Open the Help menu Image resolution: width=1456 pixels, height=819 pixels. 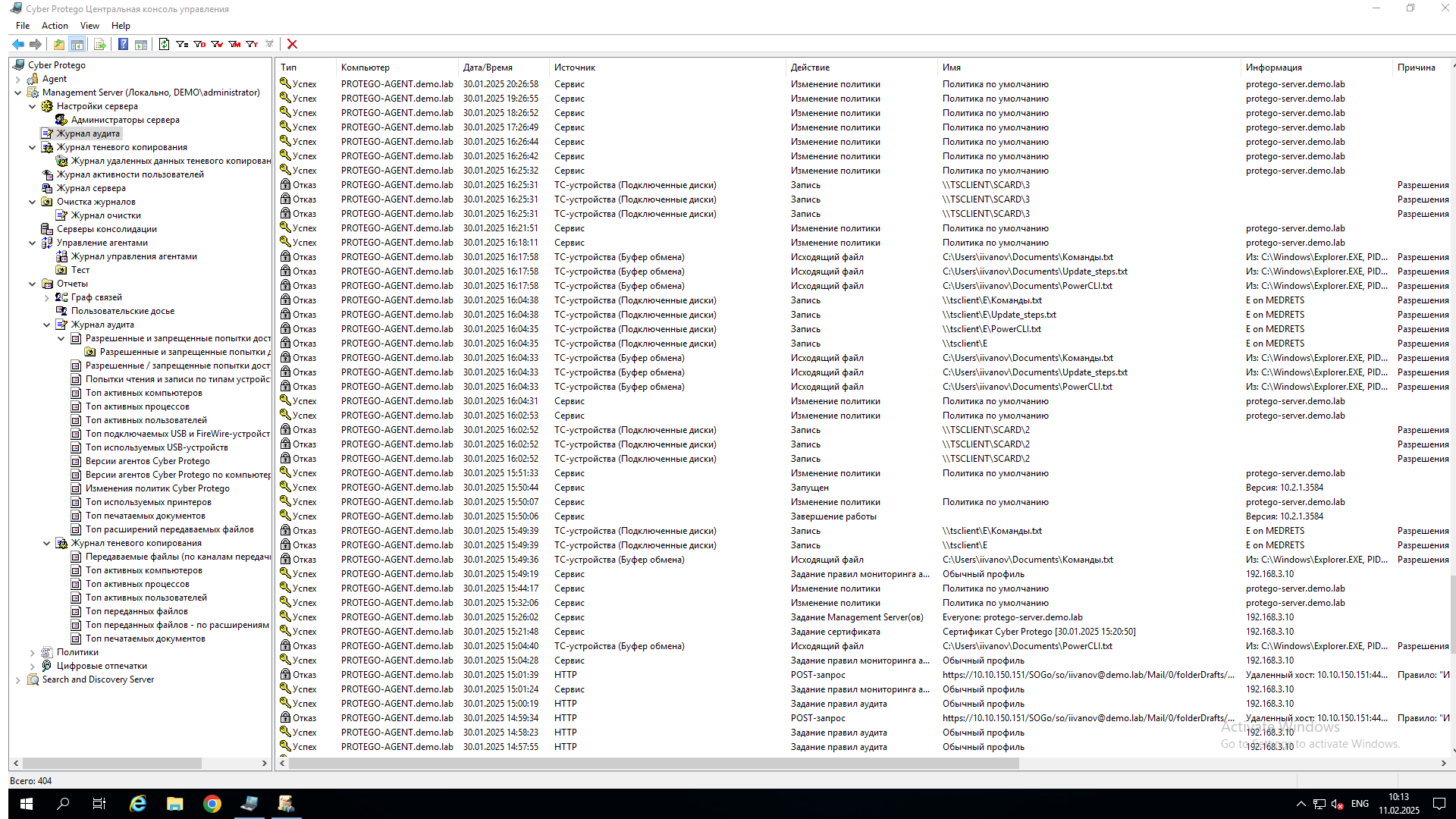pos(121,26)
